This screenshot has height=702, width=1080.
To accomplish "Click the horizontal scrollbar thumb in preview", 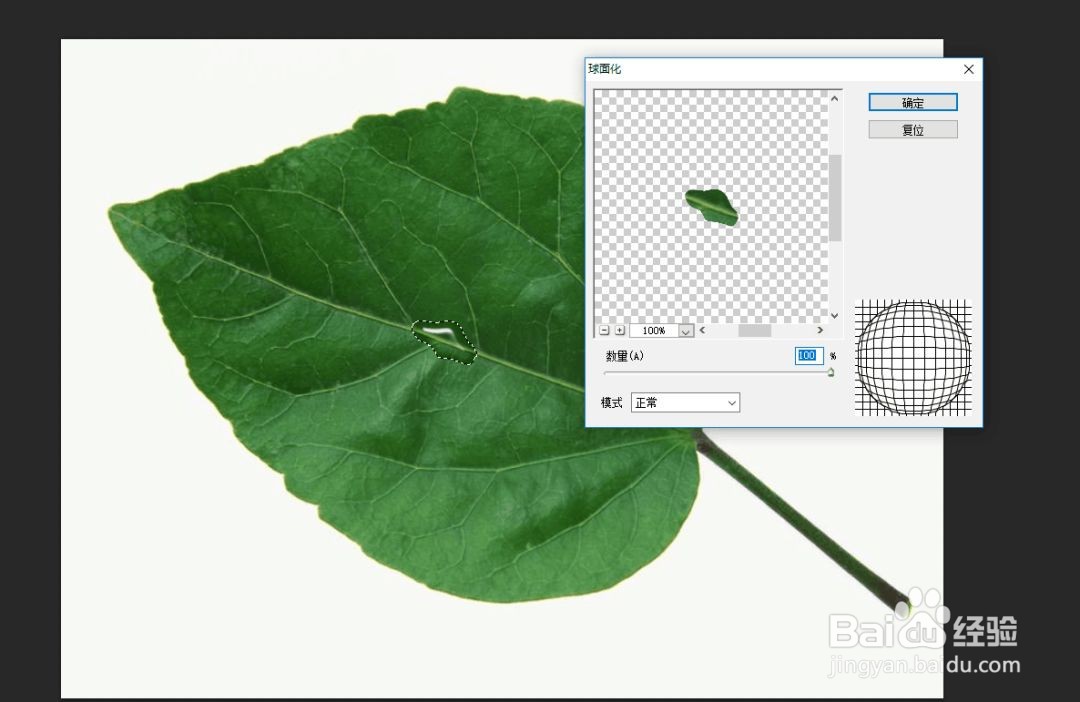I will coord(755,331).
